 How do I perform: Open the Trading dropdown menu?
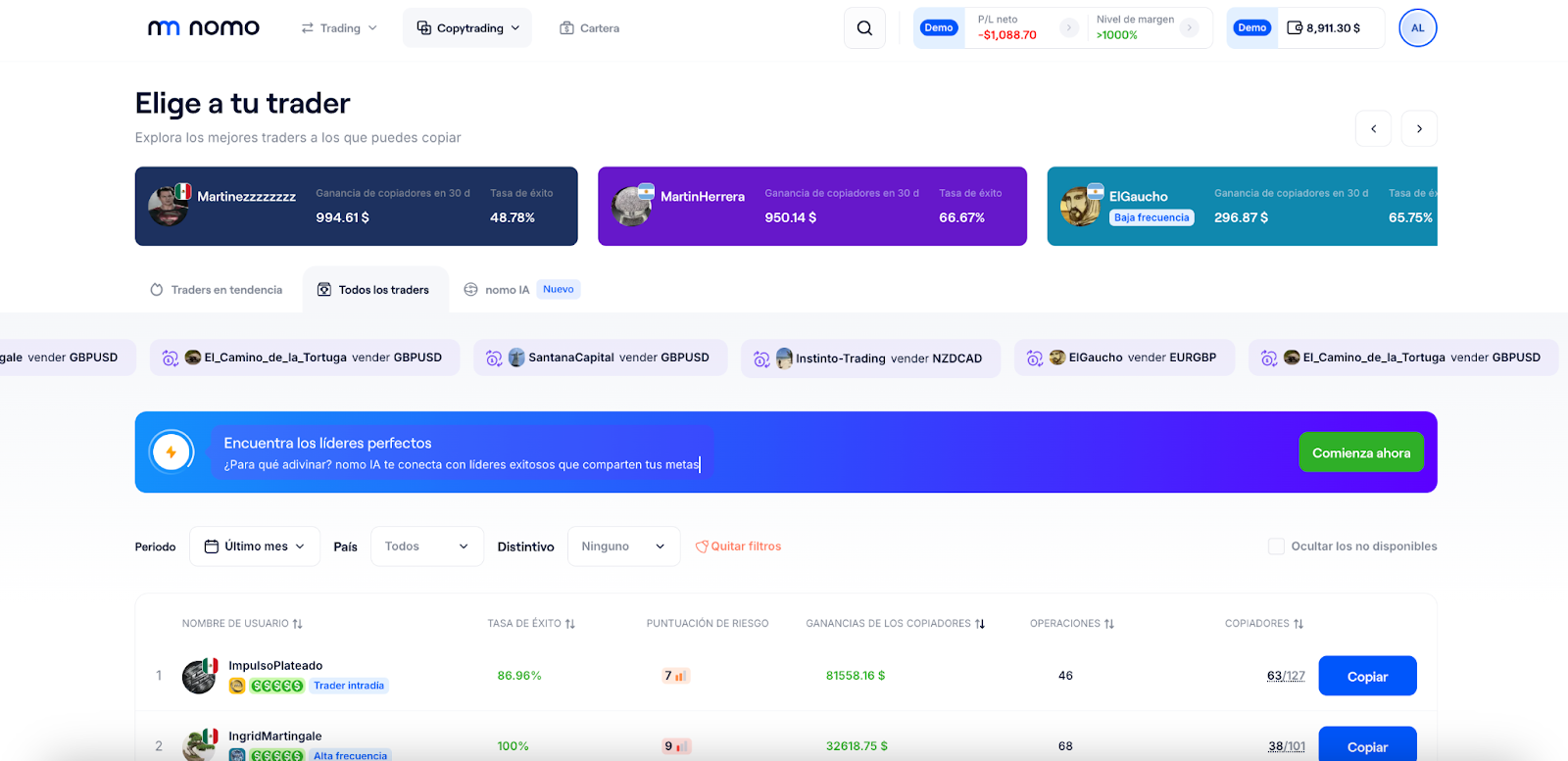coord(339,28)
